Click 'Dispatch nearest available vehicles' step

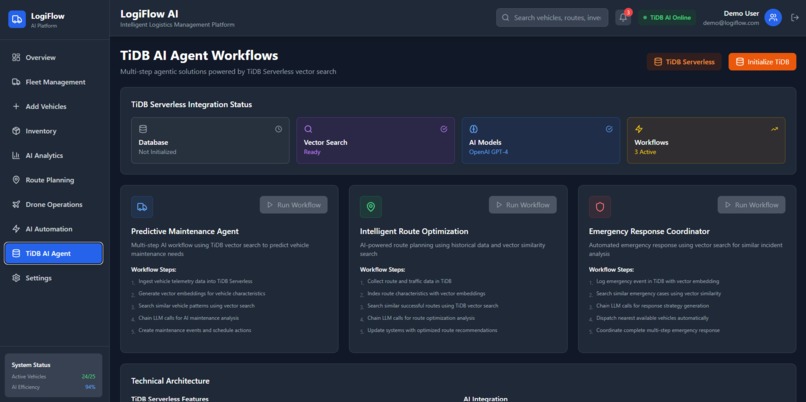(652, 318)
